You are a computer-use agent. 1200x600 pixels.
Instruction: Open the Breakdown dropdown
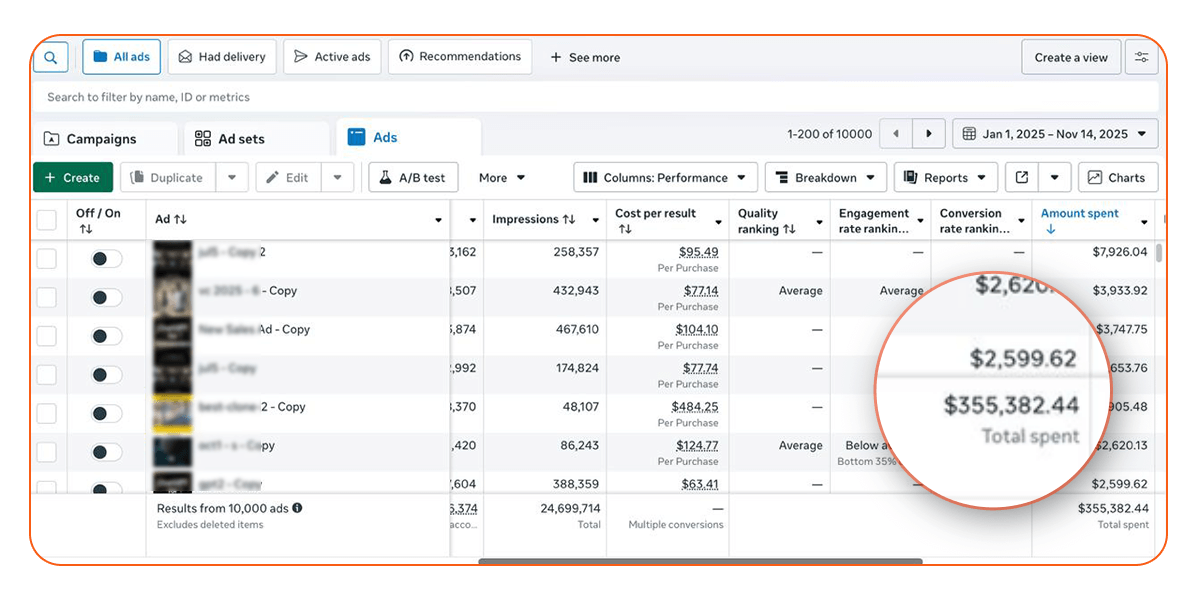click(x=825, y=177)
